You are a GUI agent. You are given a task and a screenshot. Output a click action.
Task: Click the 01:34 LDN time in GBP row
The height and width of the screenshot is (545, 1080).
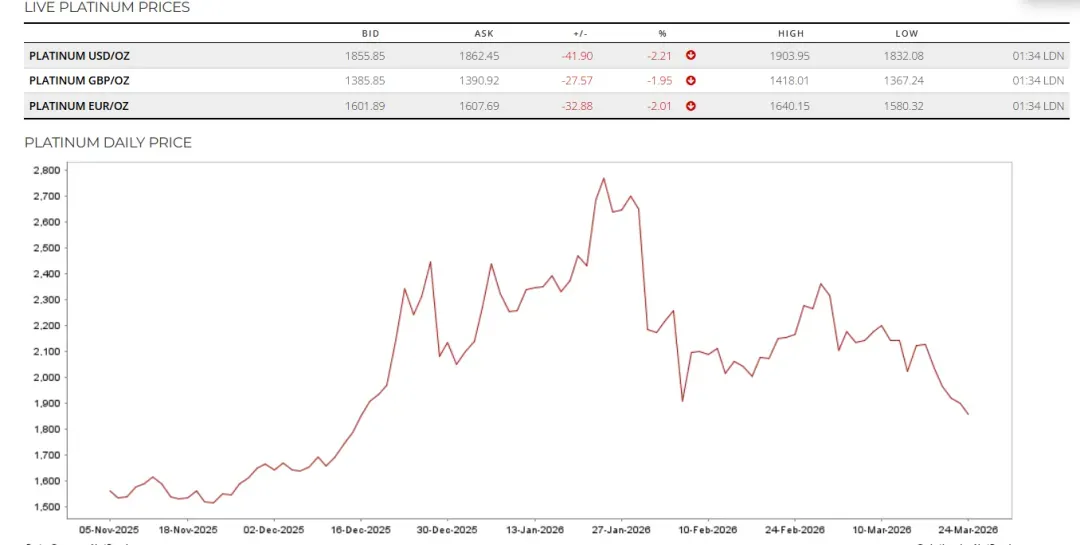click(x=1038, y=81)
